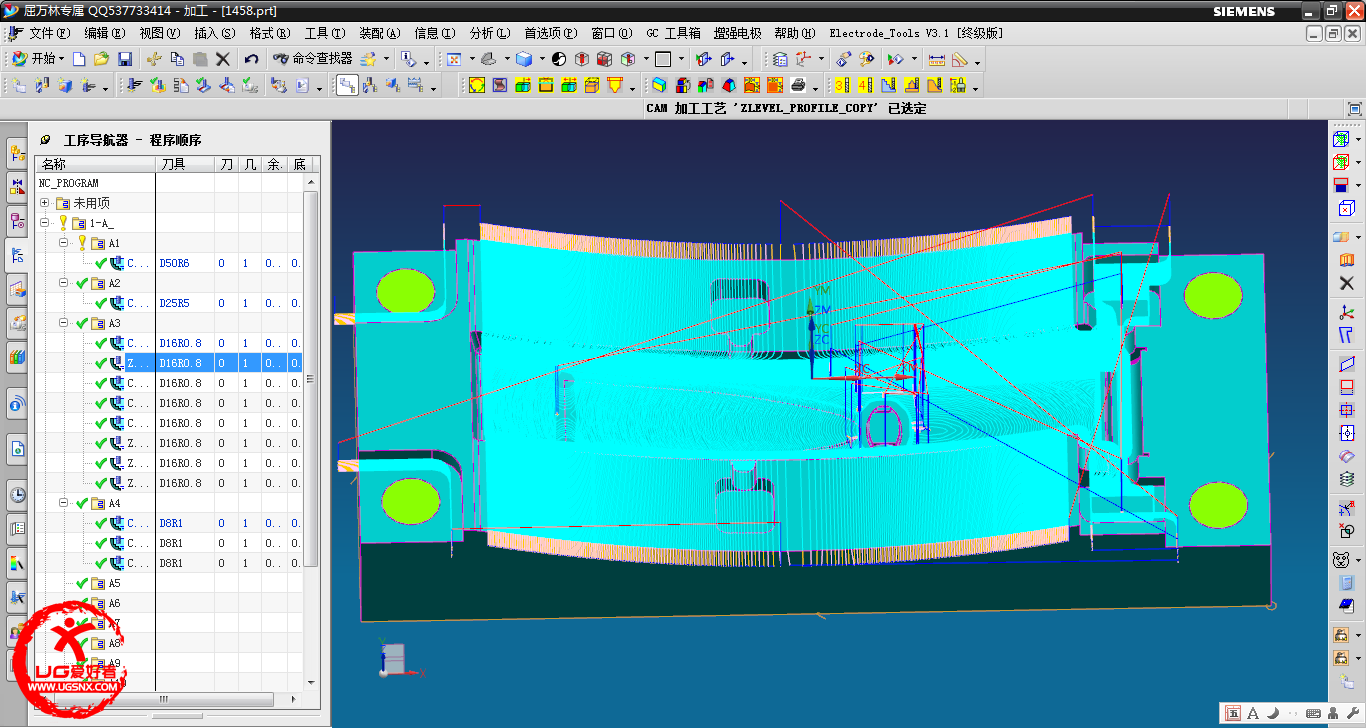Click the yellow '3' axis icon
Screen dimensions: 1366x728
[x=841, y=85]
